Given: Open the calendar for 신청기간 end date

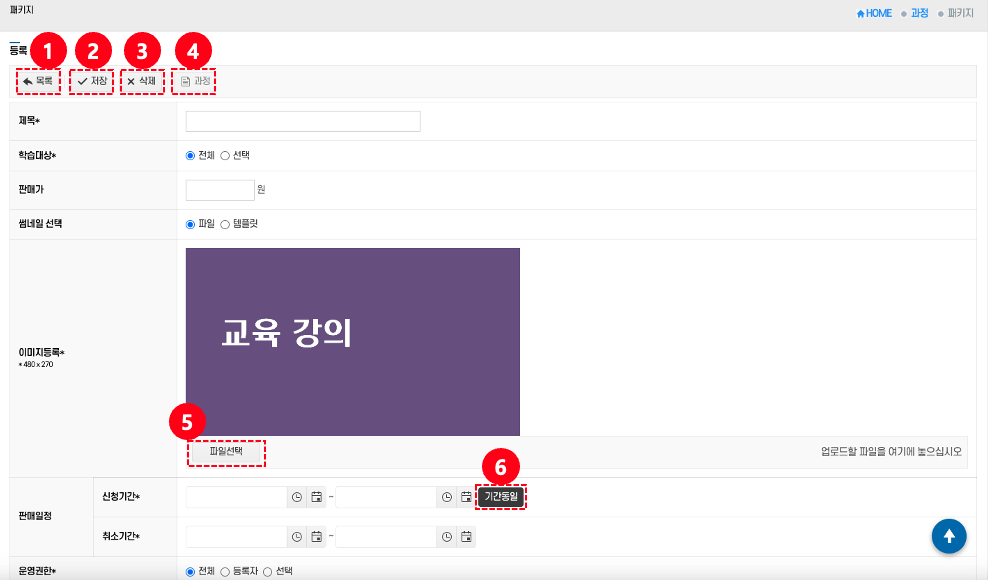Looking at the screenshot, I should [466, 497].
